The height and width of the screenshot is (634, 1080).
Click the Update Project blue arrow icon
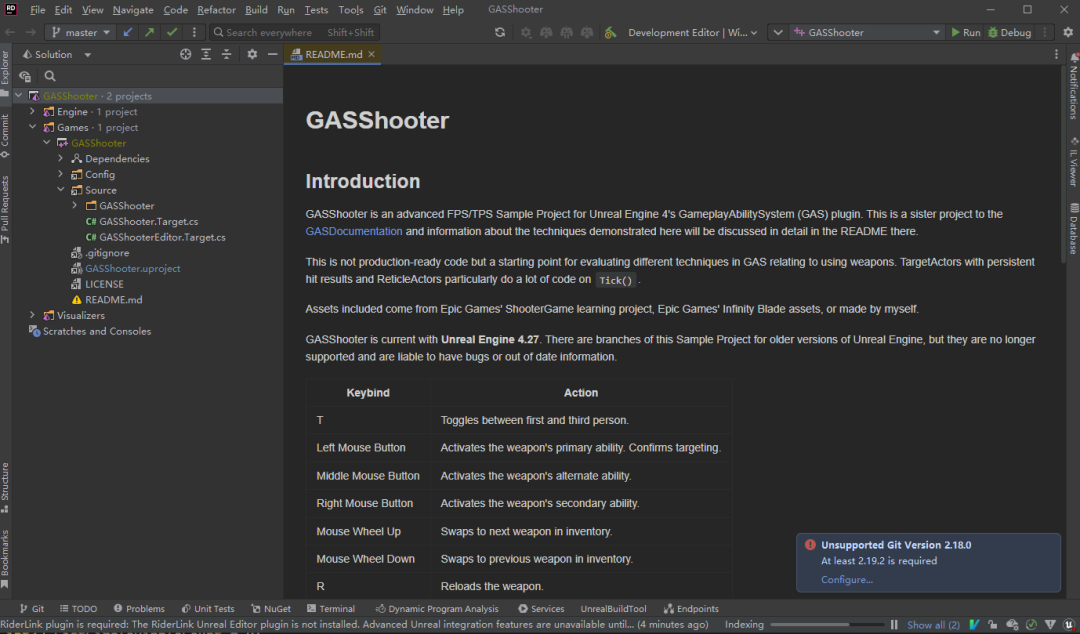[x=127, y=32]
